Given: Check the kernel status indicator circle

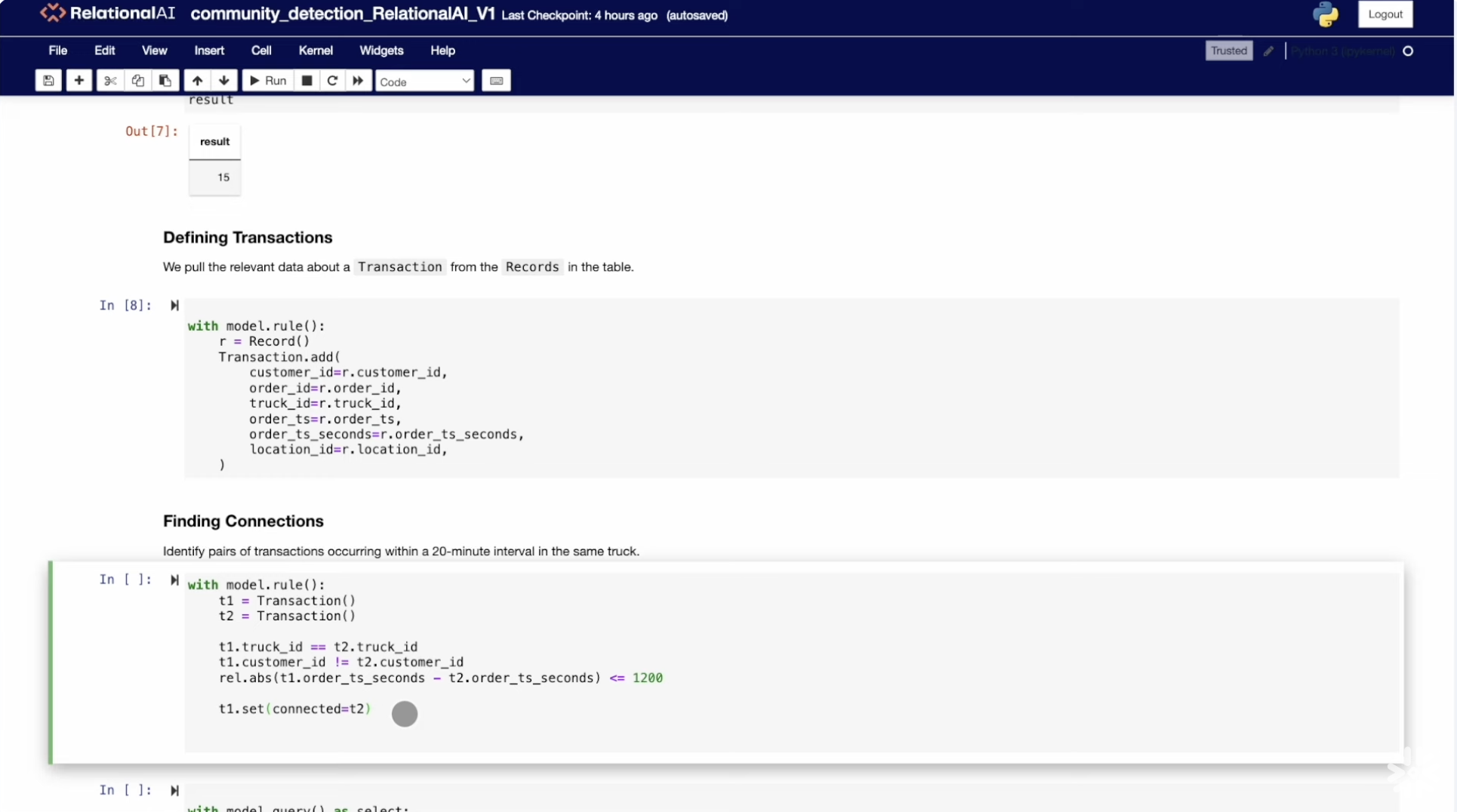Looking at the screenshot, I should (1409, 51).
